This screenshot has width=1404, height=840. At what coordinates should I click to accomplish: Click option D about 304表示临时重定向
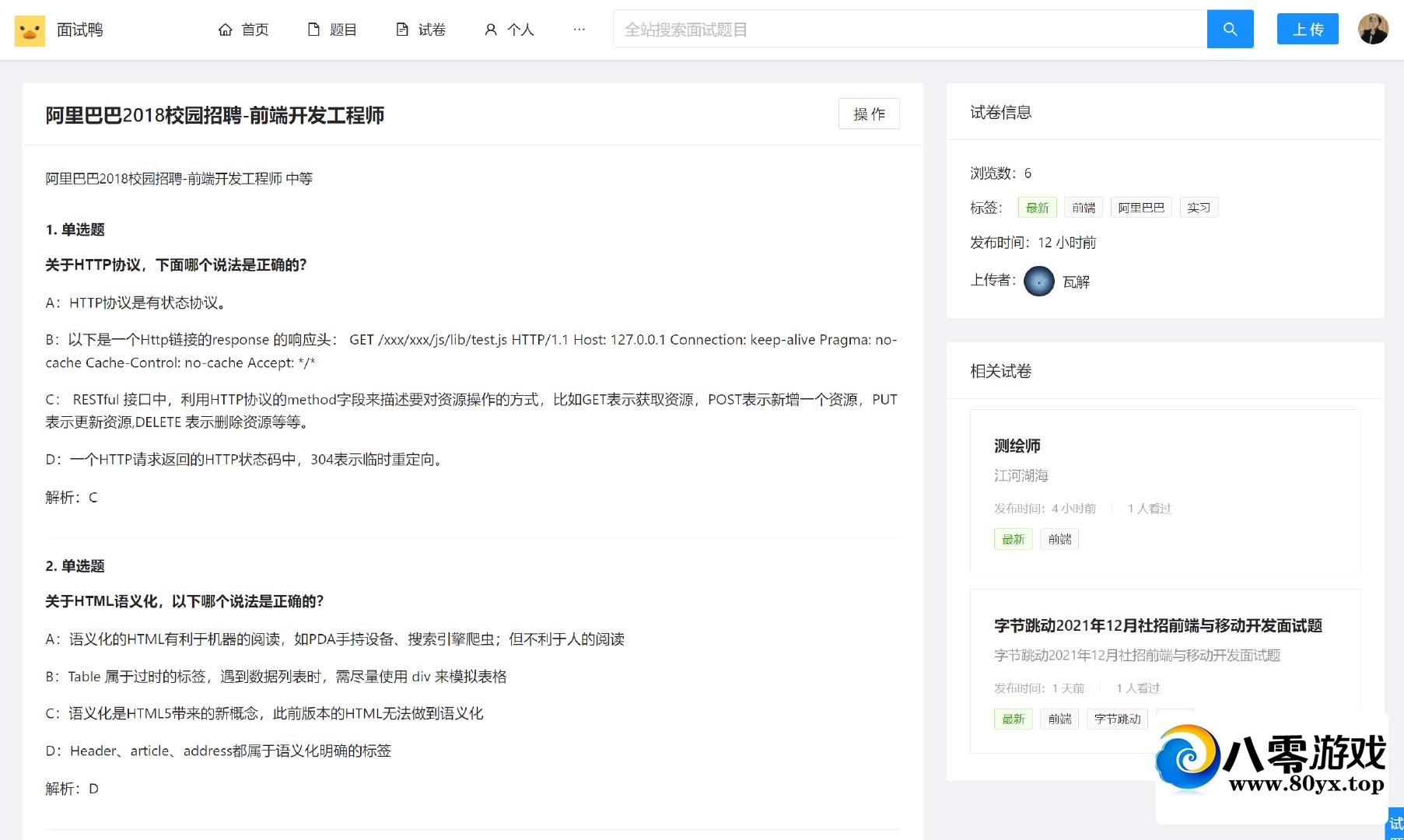coord(246,460)
